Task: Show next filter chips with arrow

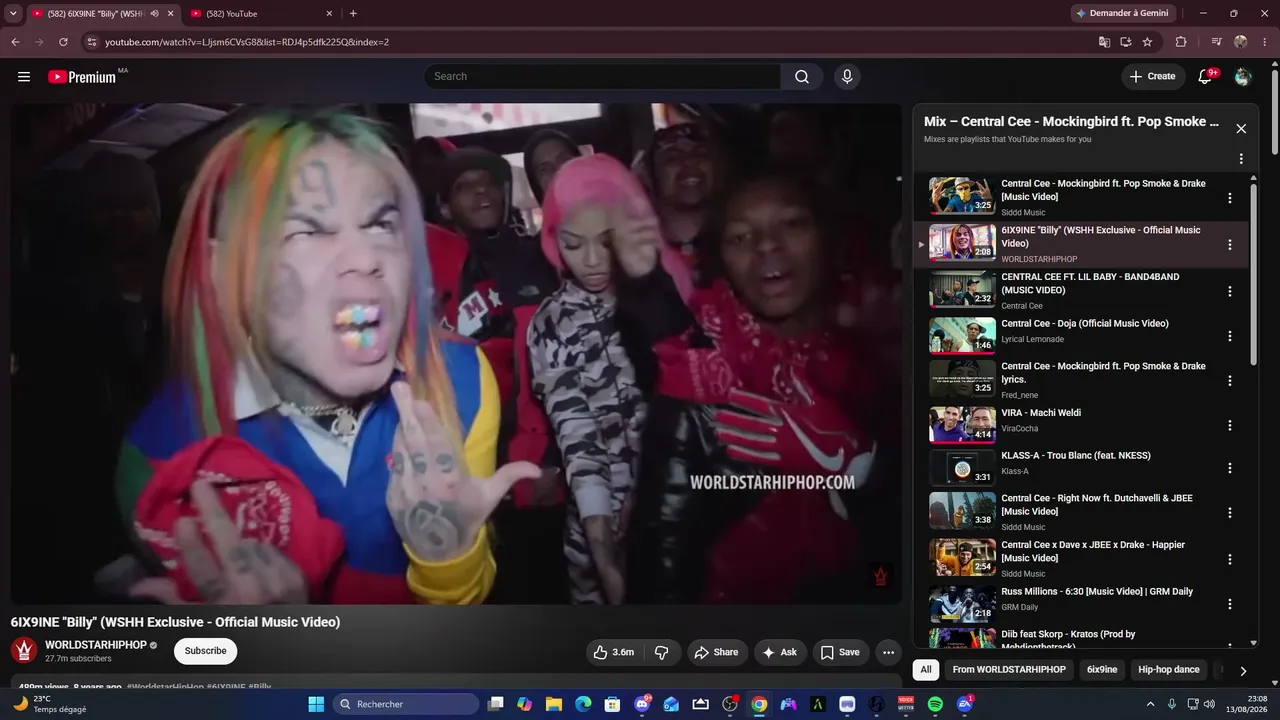Action: (x=1243, y=670)
